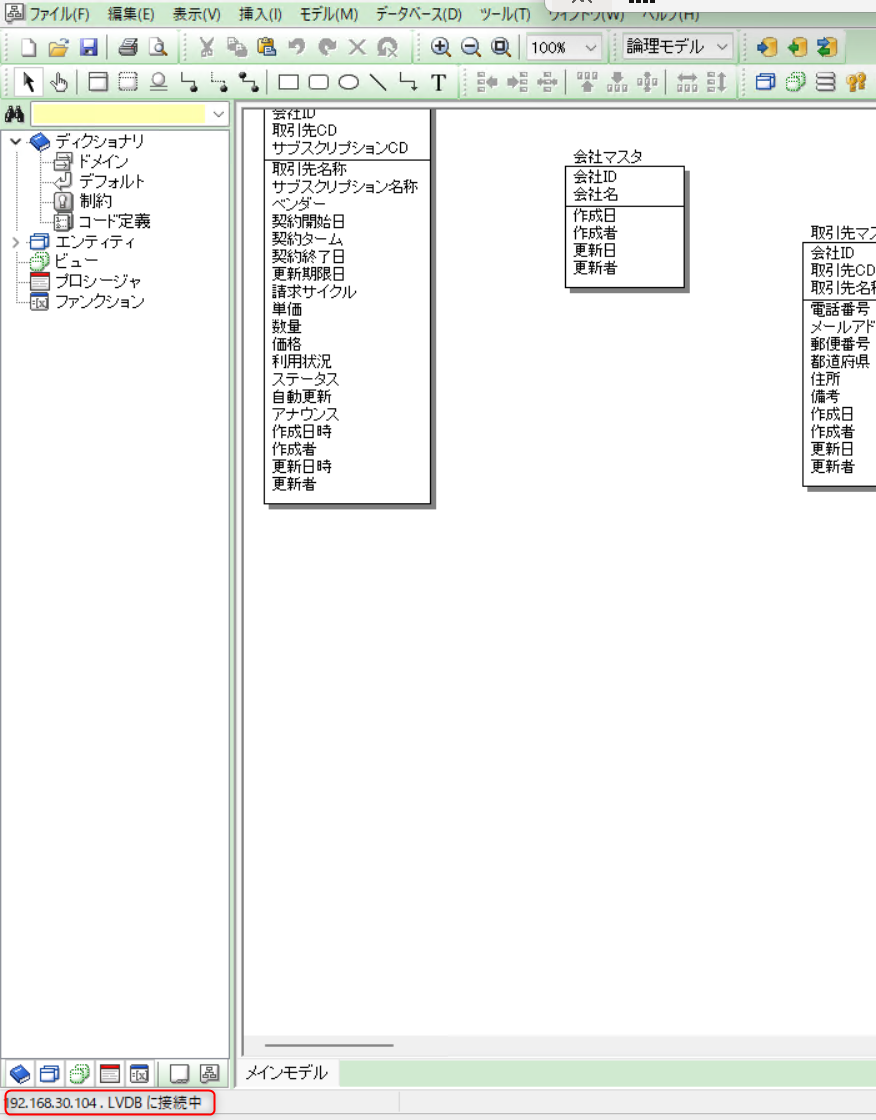This screenshot has height=1120, width=876.
Task: Toggle the procedure panel button at bottom
Action: coord(110,1074)
